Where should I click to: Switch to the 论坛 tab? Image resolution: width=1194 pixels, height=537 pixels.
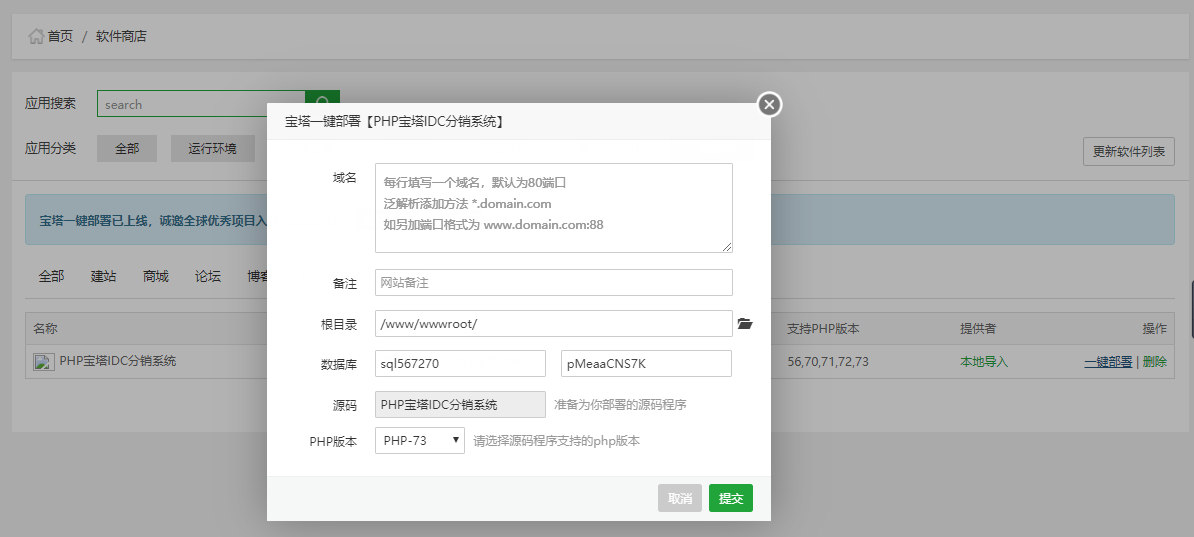coord(208,276)
